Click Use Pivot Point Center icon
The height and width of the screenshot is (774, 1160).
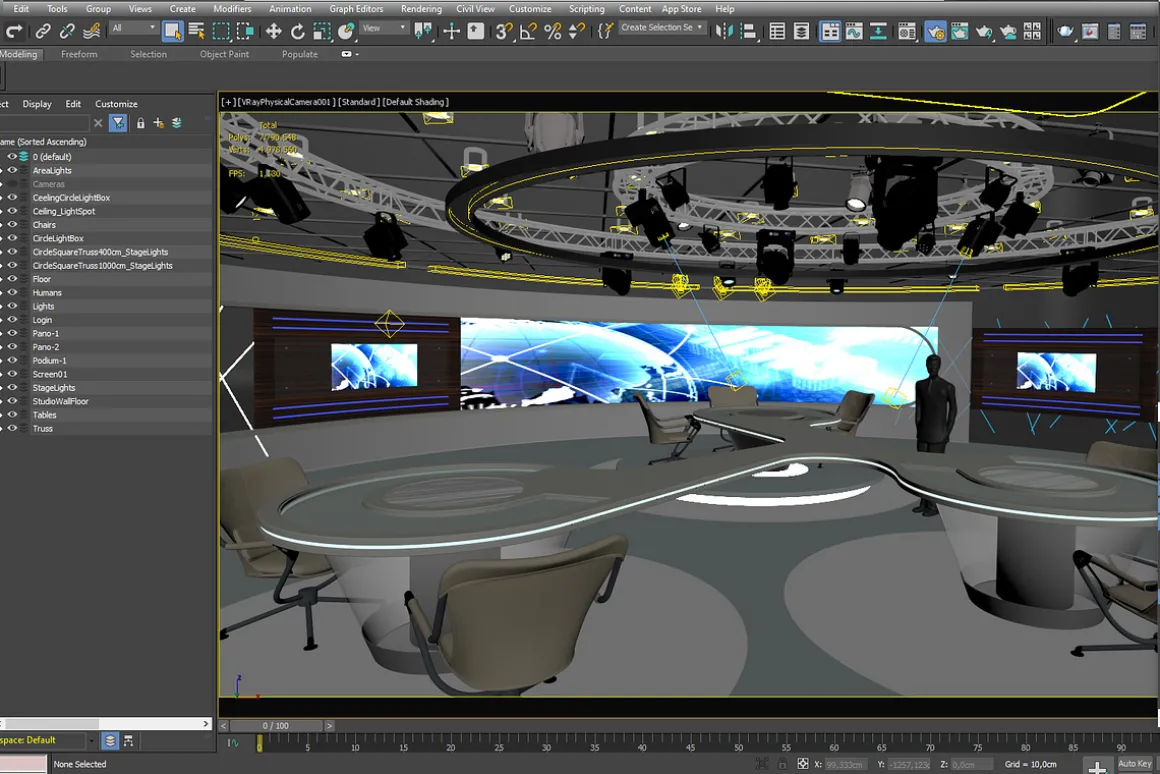pos(423,31)
